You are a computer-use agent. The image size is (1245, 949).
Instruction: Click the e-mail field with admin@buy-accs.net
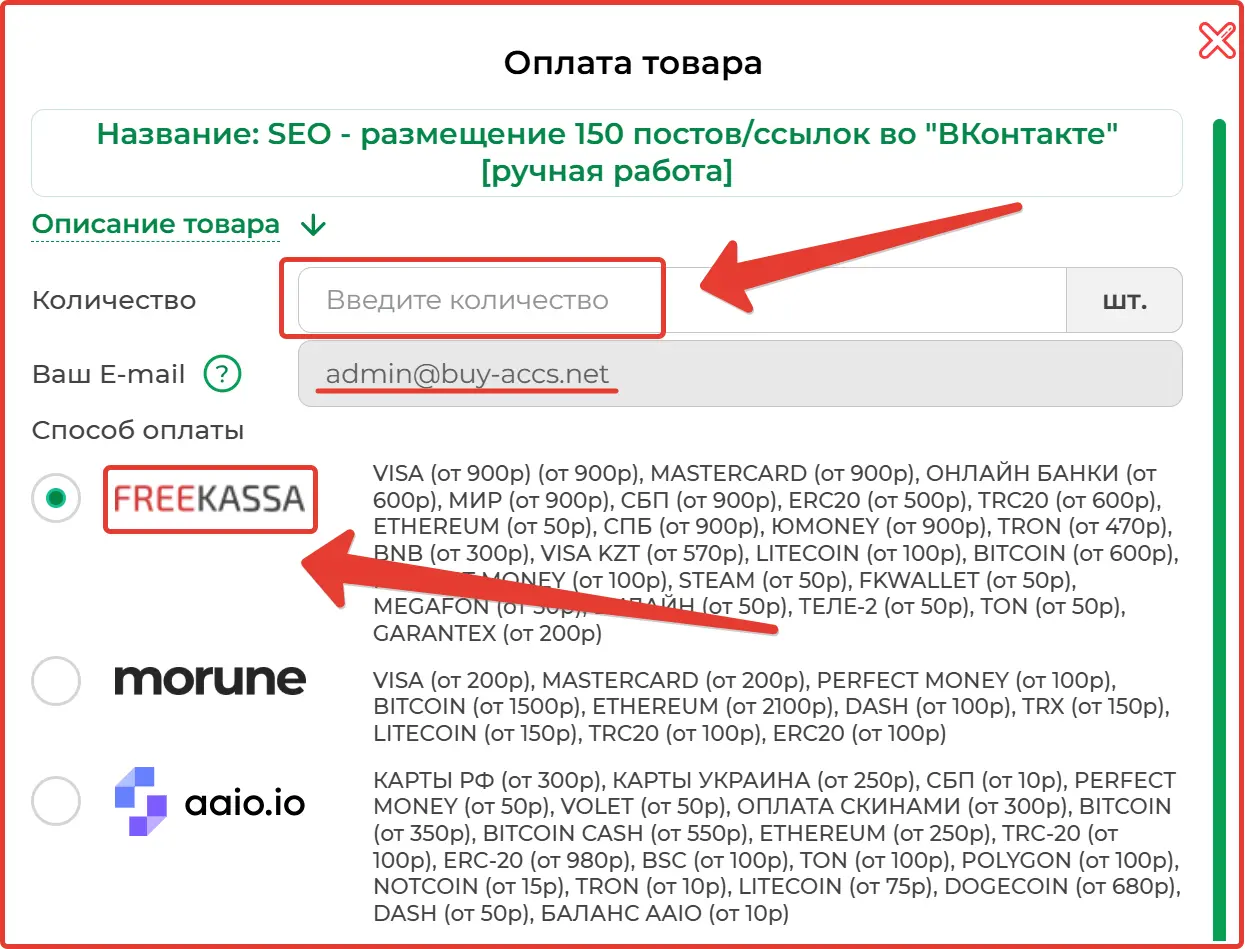(x=740, y=374)
